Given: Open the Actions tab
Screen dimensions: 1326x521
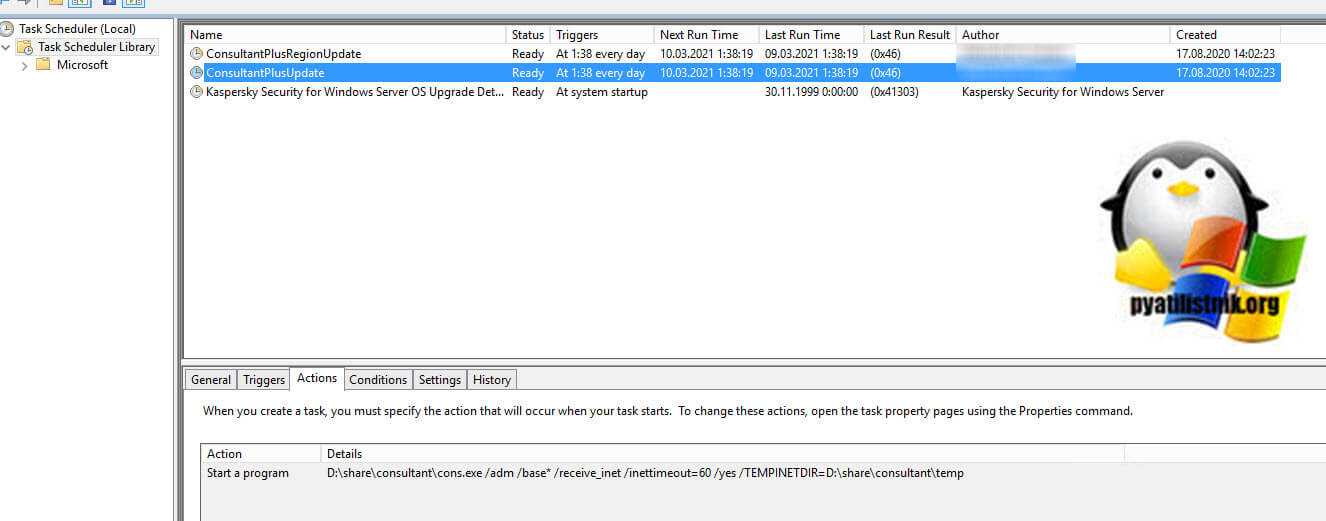Looking at the screenshot, I should (x=317, y=378).
